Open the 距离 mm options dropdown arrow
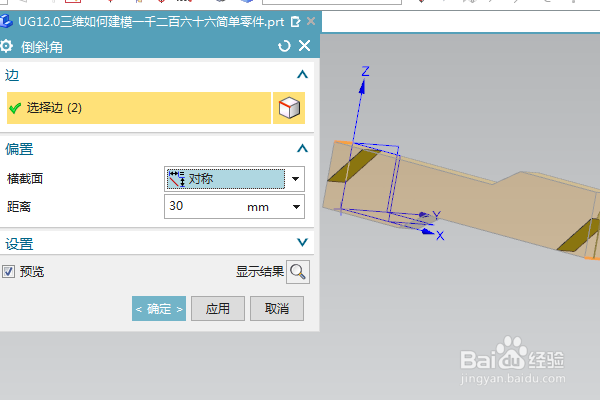The image size is (600, 400). [x=296, y=207]
